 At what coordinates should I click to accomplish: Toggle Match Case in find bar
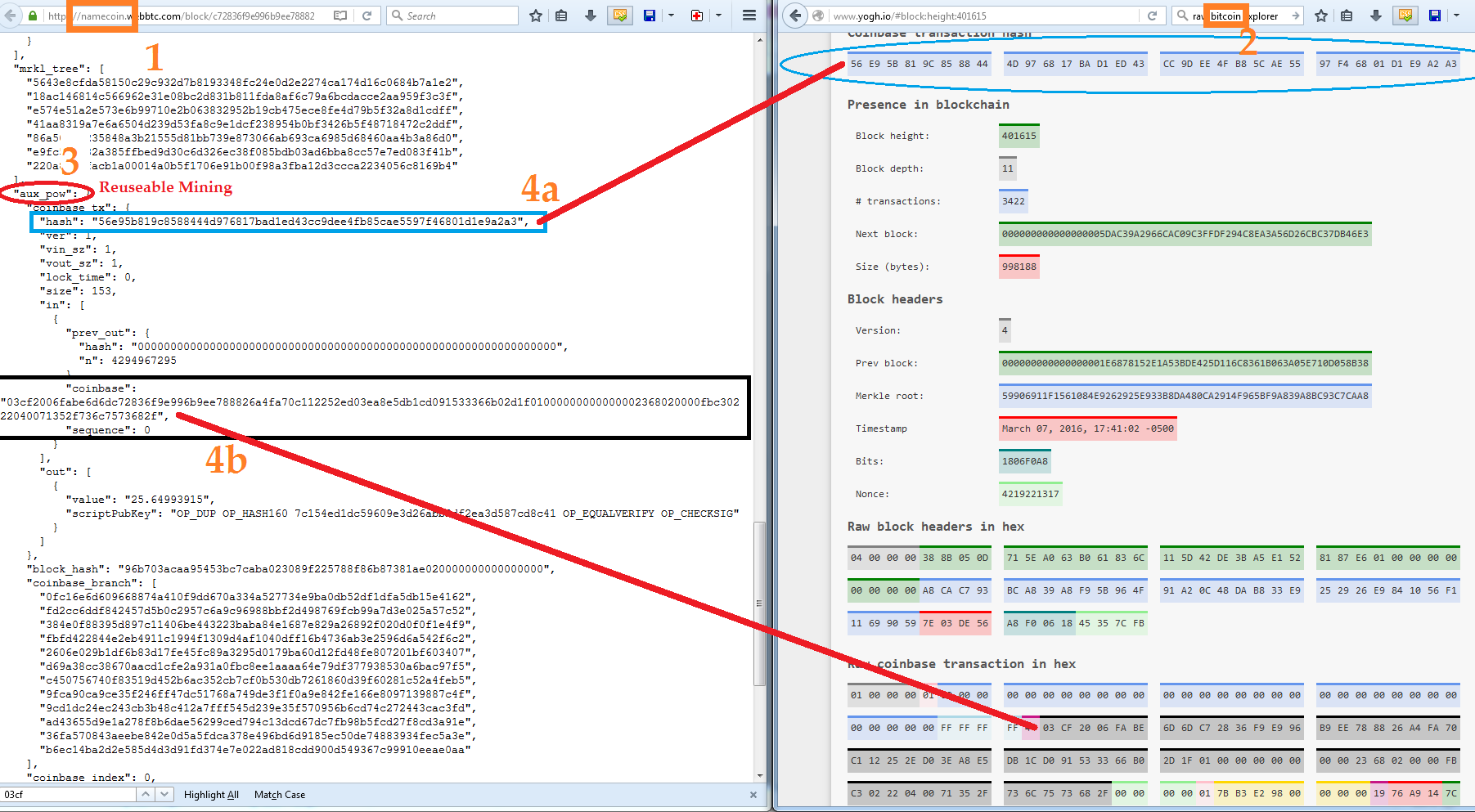(x=280, y=795)
